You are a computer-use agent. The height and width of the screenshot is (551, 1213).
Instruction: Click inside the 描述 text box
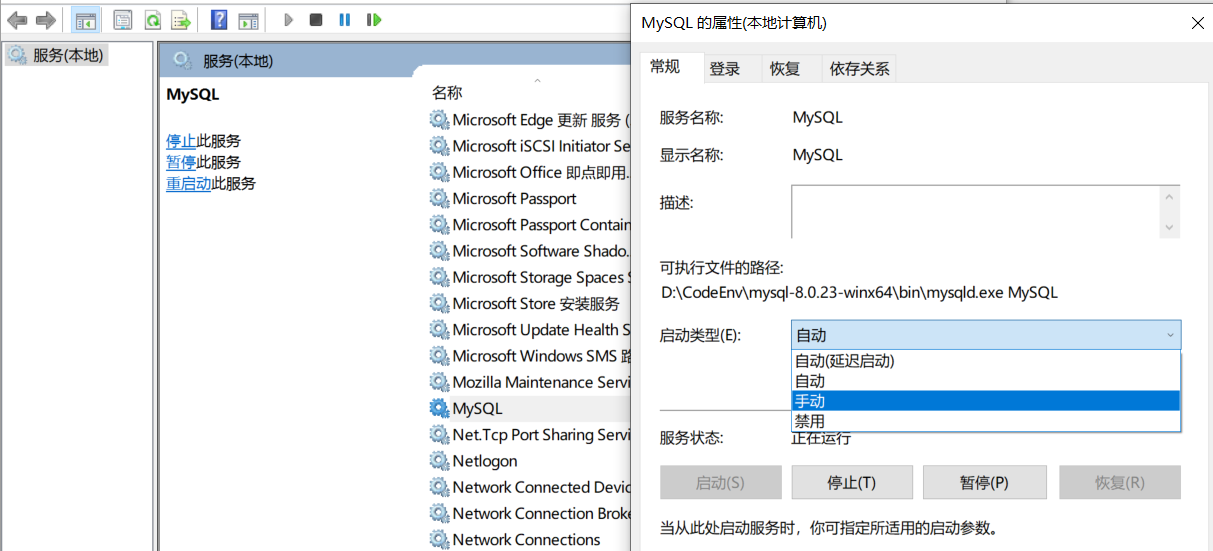[975, 211]
